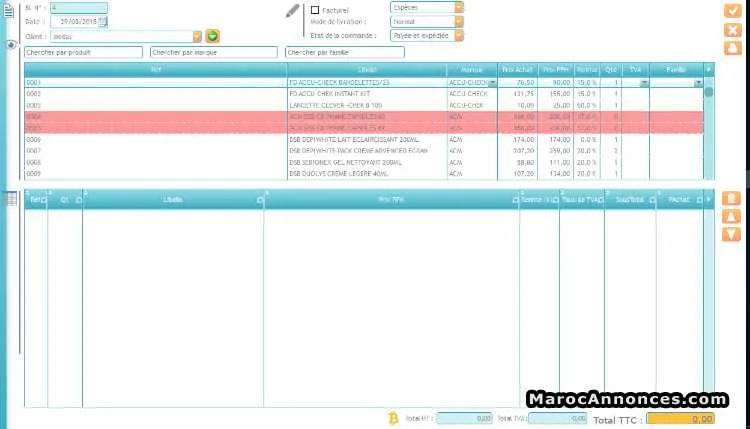Image resolution: width=750 pixels, height=429 pixels.
Task: Click the table grid icon on the left
Action: (x=11, y=199)
